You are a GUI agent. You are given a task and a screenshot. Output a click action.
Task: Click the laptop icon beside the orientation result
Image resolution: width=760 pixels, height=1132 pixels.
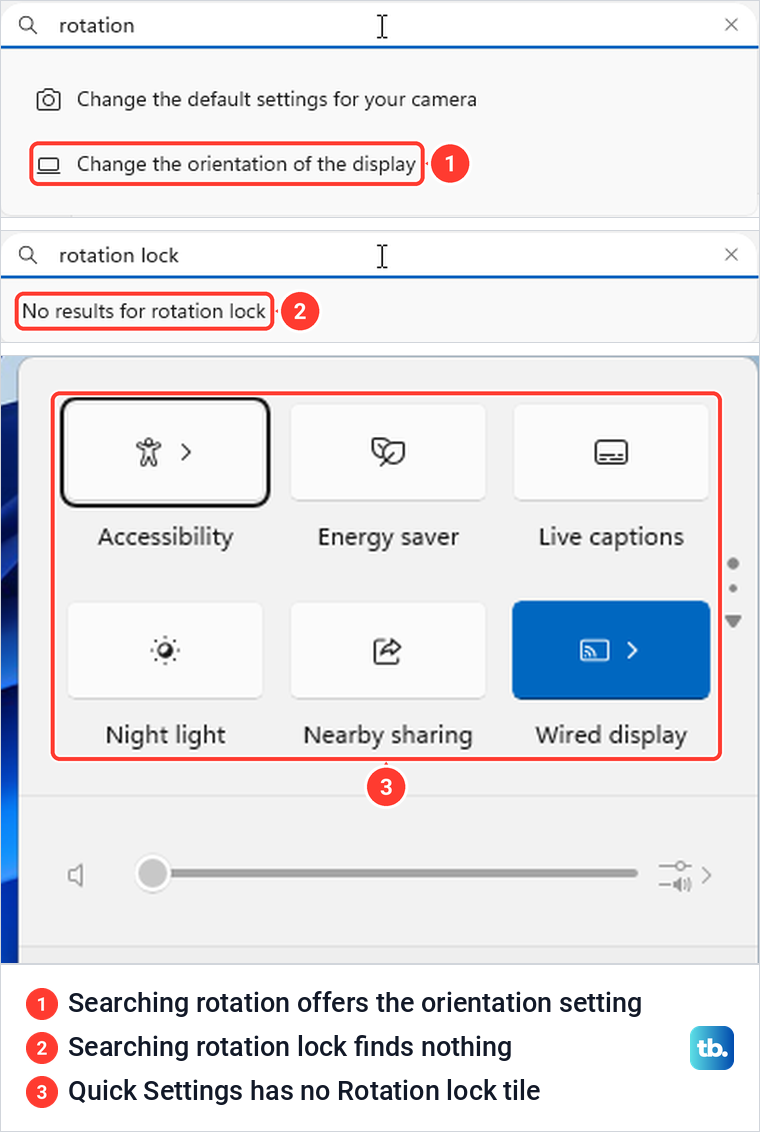48,165
